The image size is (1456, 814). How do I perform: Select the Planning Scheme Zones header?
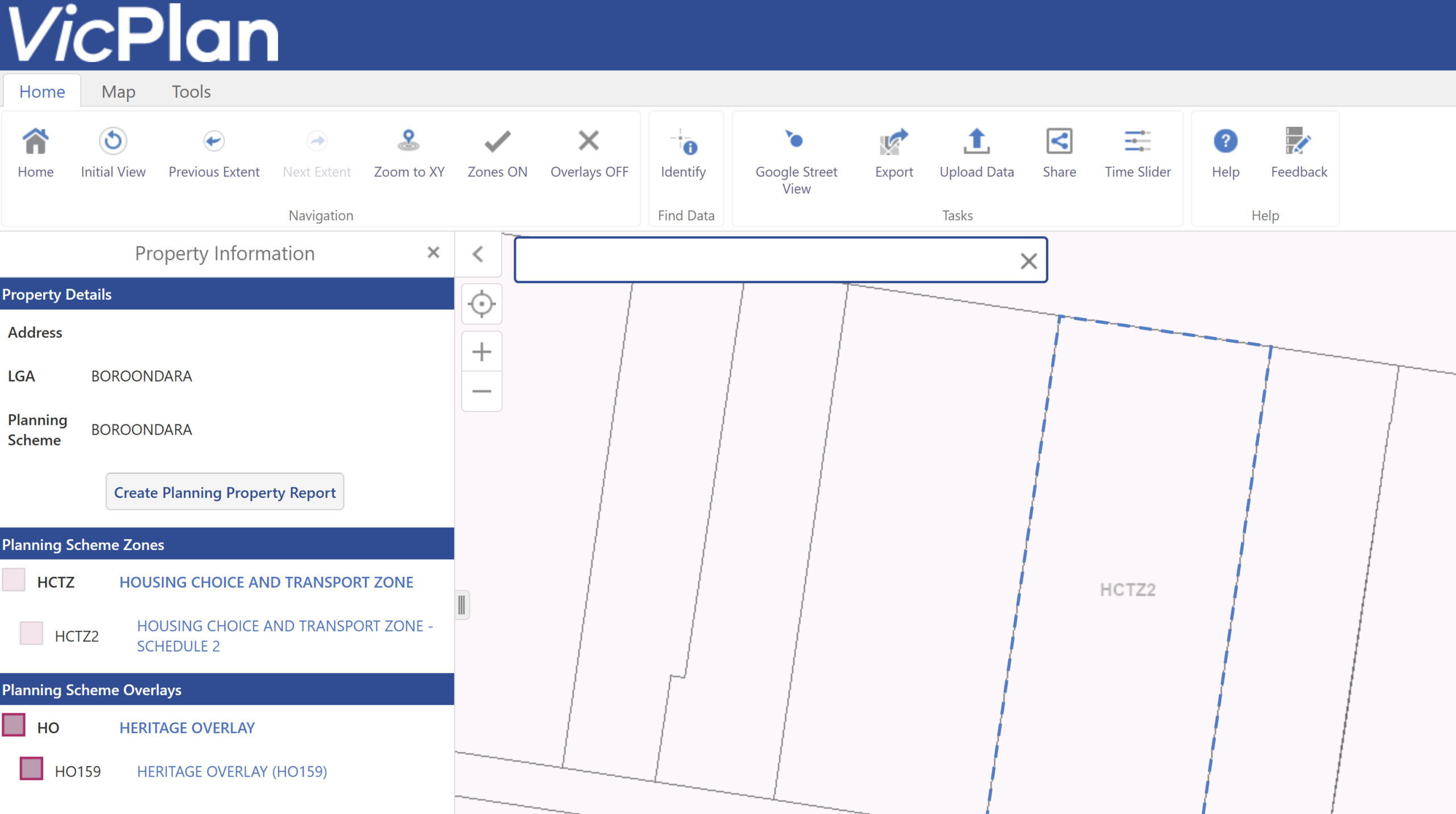pos(227,544)
